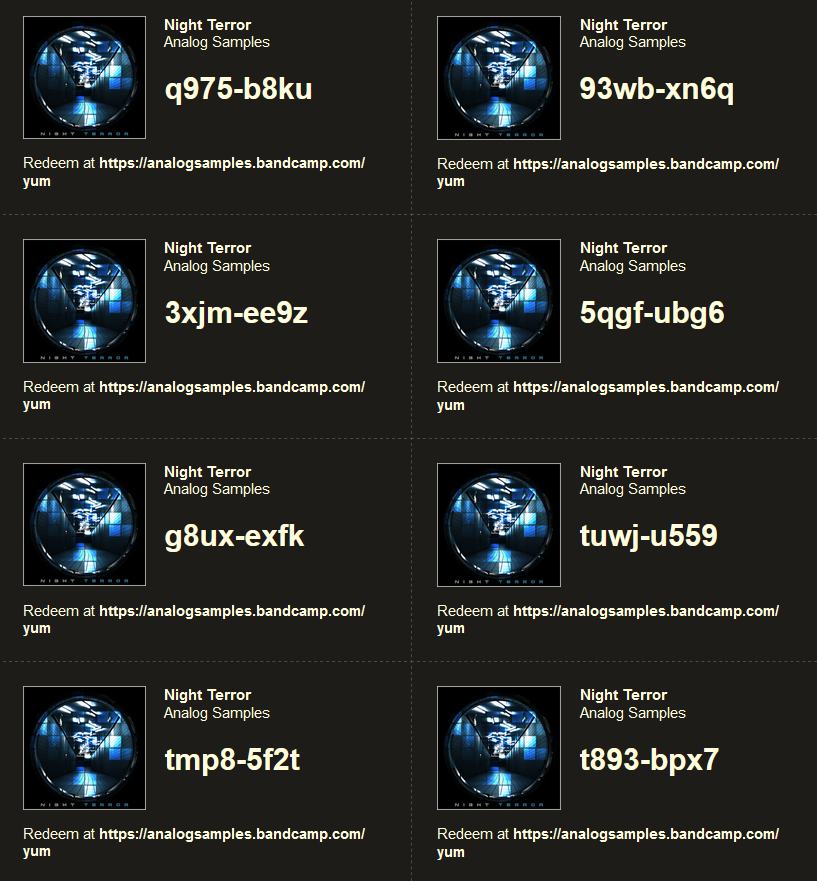The image size is (817, 881).
Task: Click the download code 93wb-xn6q
Action: coord(656,90)
